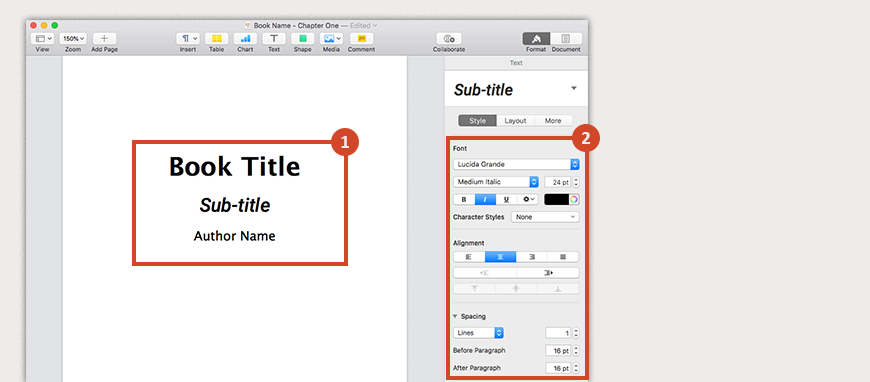Click the document proxy icon in title bar
Viewport: 870px width, 382px height.
pyautogui.click(x=248, y=26)
